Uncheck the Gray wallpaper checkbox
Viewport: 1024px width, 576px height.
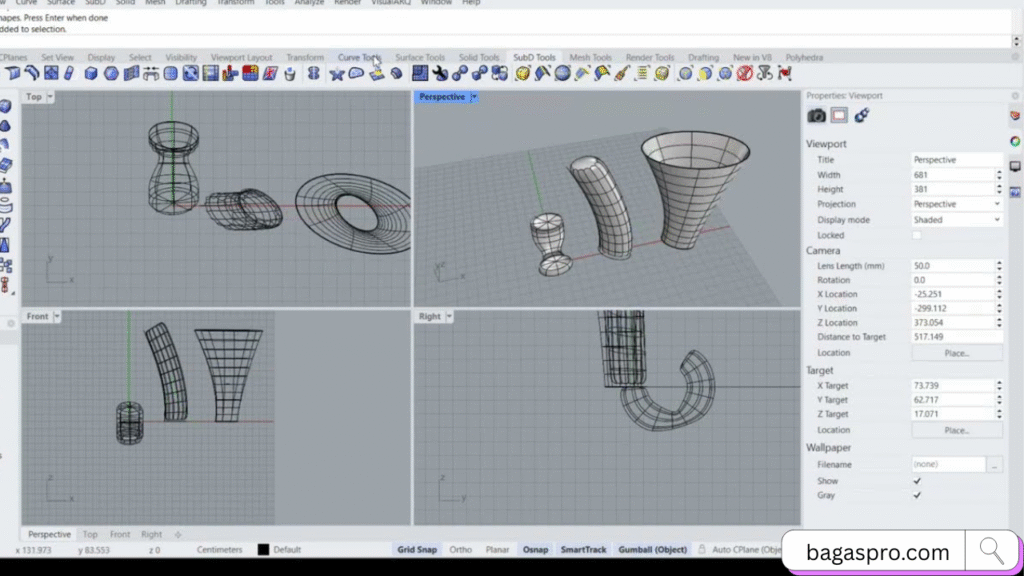pos(917,495)
